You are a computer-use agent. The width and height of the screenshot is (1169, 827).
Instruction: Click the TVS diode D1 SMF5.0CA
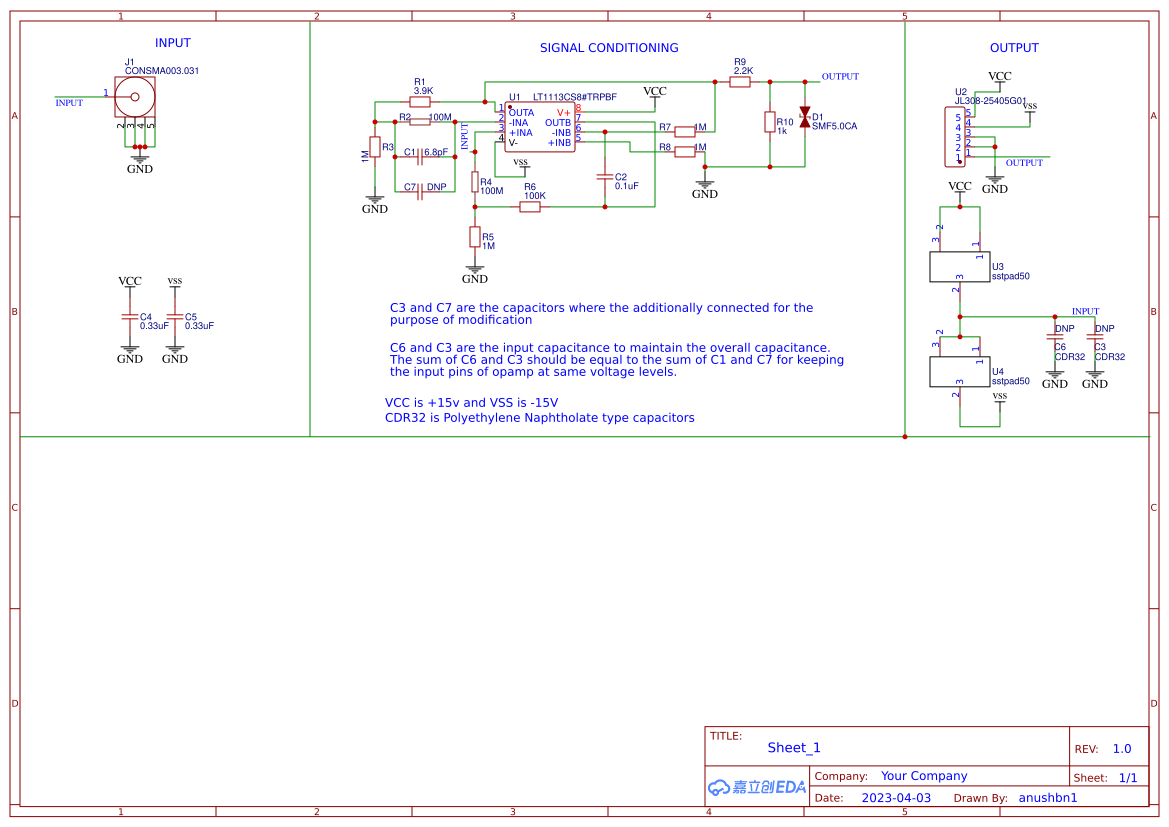point(805,115)
